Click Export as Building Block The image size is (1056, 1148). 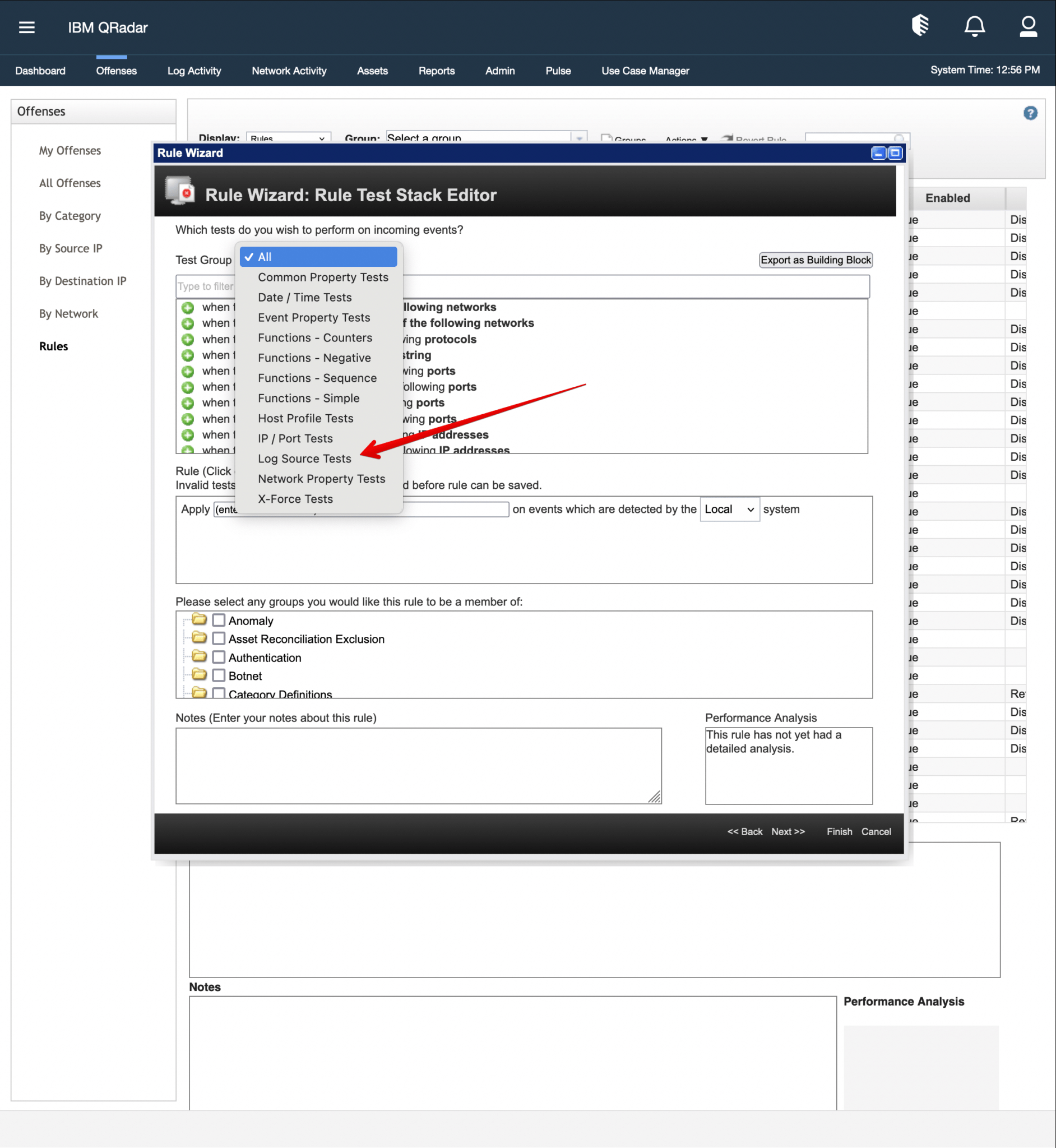pyautogui.click(x=816, y=260)
